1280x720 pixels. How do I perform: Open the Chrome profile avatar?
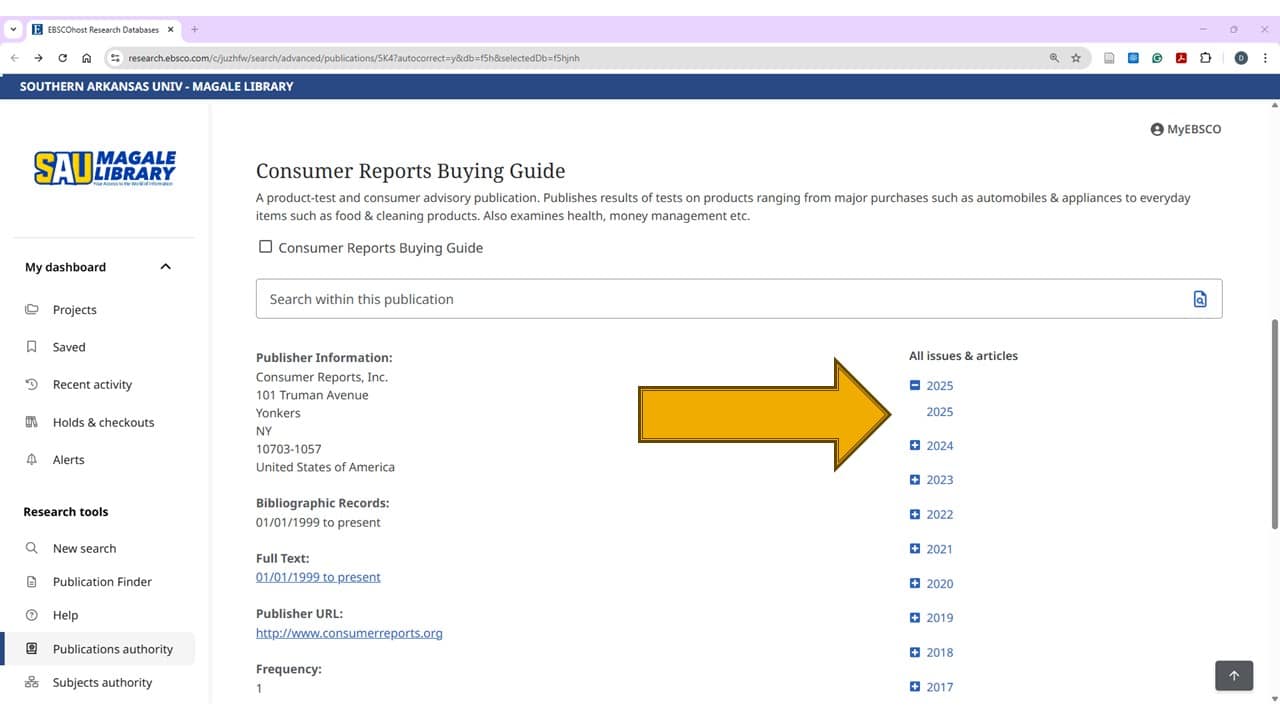tap(1241, 58)
